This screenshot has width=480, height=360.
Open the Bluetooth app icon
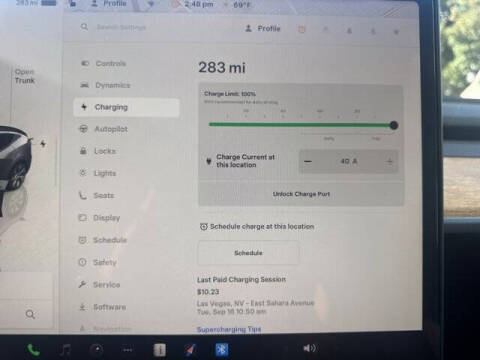[x=222, y=350]
